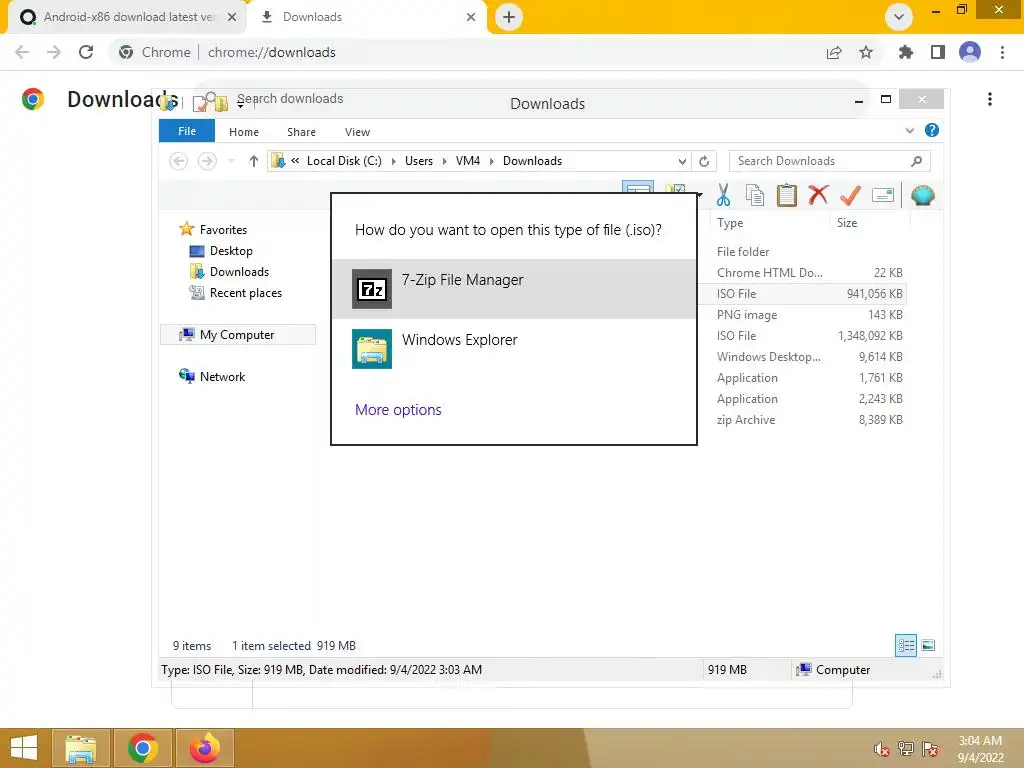Select Users in address breadcrumb
This screenshot has width=1024, height=768.
(x=419, y=161)
